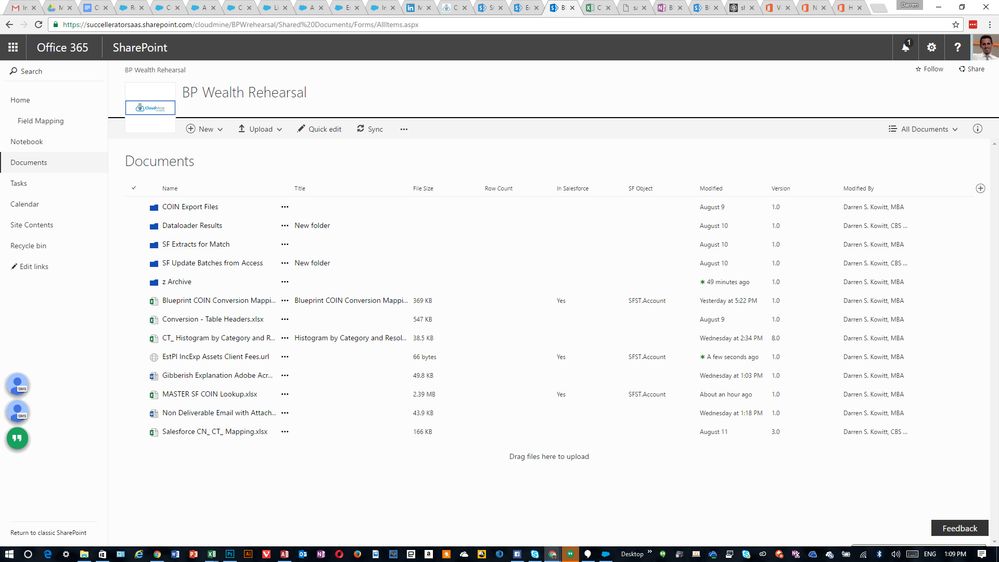Viewport: 999px width, 562px height.
Task: Open Recycle bin in the left navigation
Action: [x=28, y=246]
